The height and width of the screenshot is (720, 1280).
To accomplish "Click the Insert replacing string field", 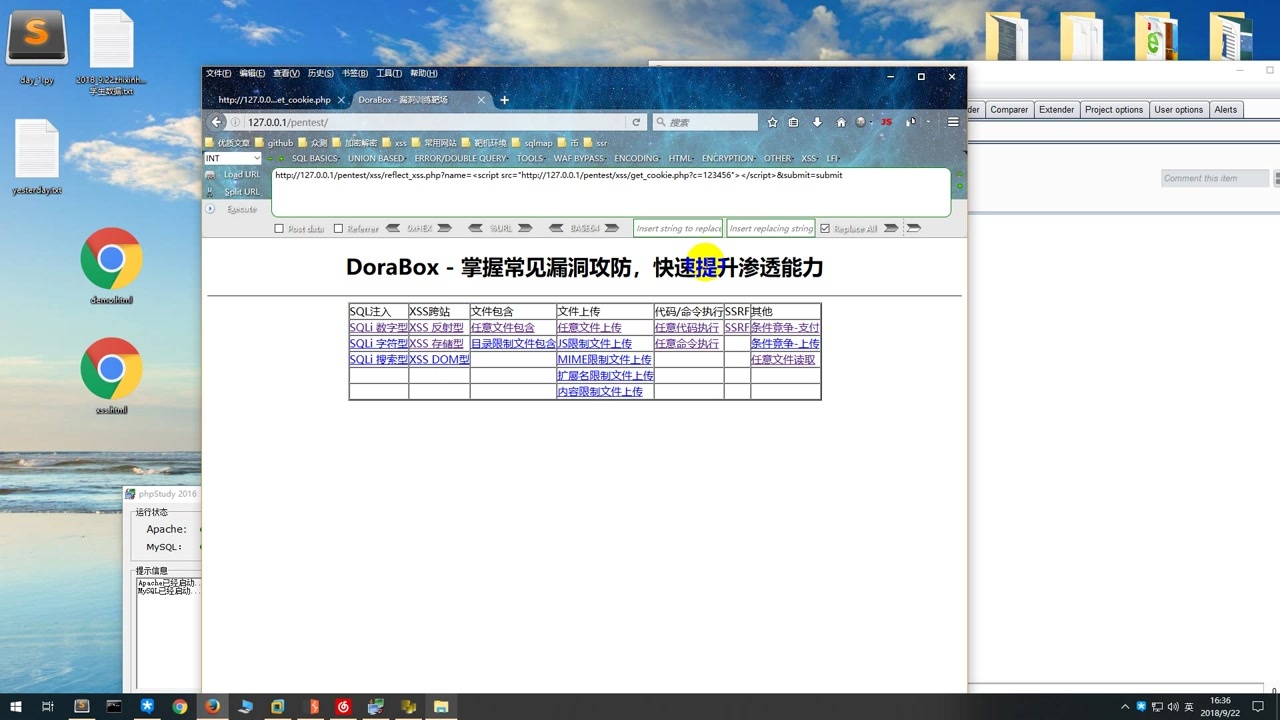I will coord(771,229).
